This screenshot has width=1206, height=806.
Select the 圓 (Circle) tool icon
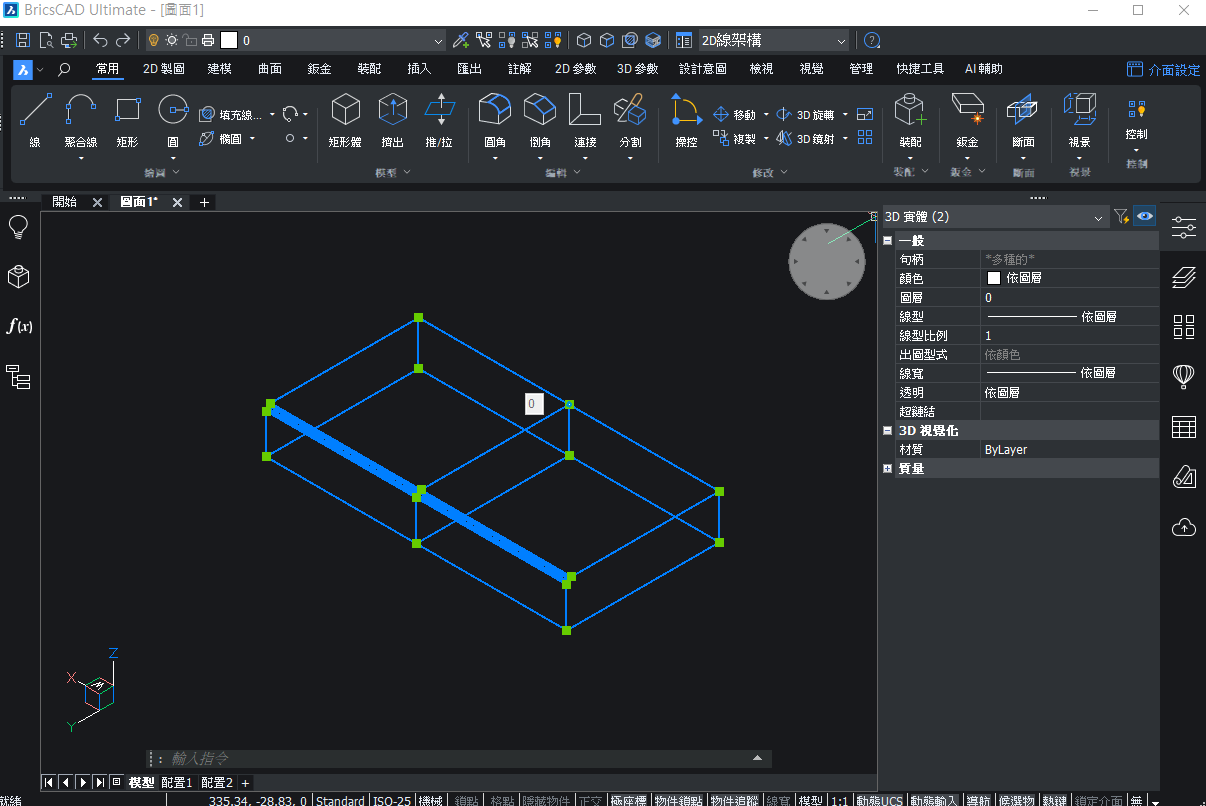tap(173, 108)
